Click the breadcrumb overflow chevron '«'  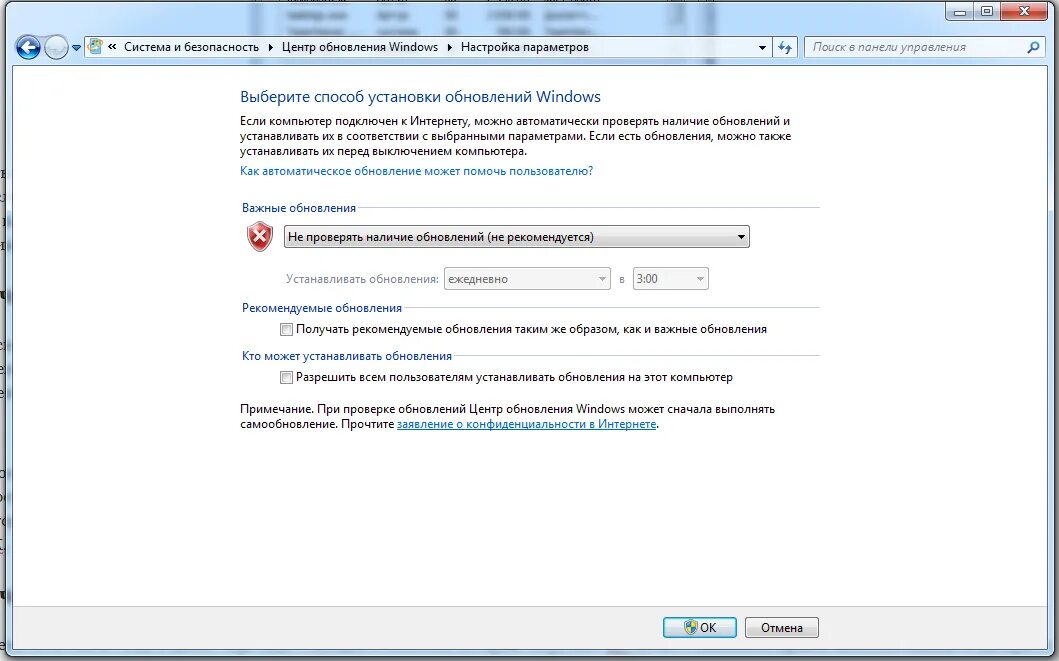[112, 47]
